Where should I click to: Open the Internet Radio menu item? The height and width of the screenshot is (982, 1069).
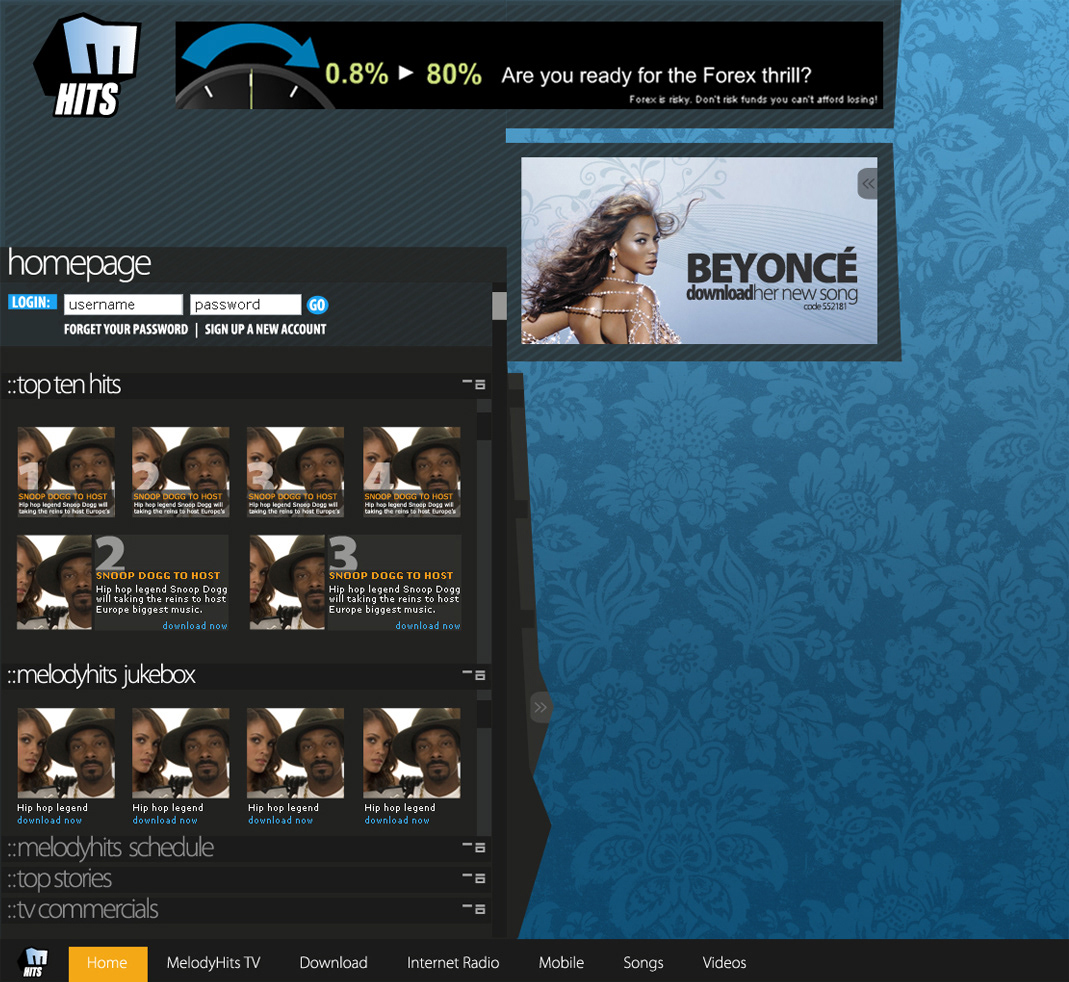coord(453,963)
